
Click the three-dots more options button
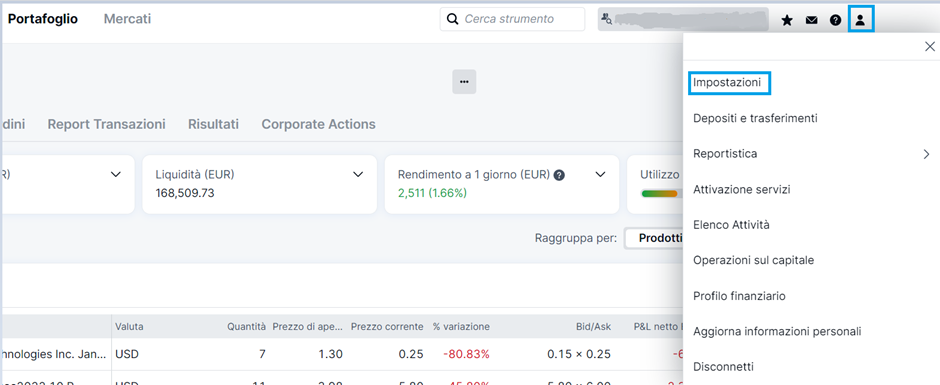coord(464,82)
